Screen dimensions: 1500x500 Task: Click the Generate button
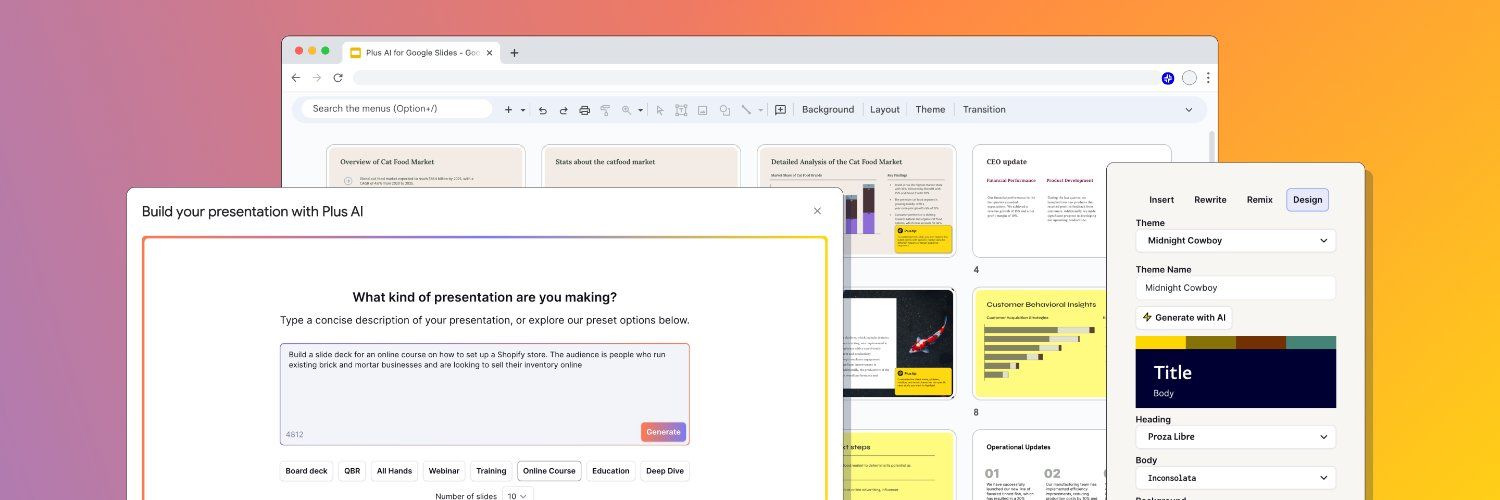tap(663, 432)
